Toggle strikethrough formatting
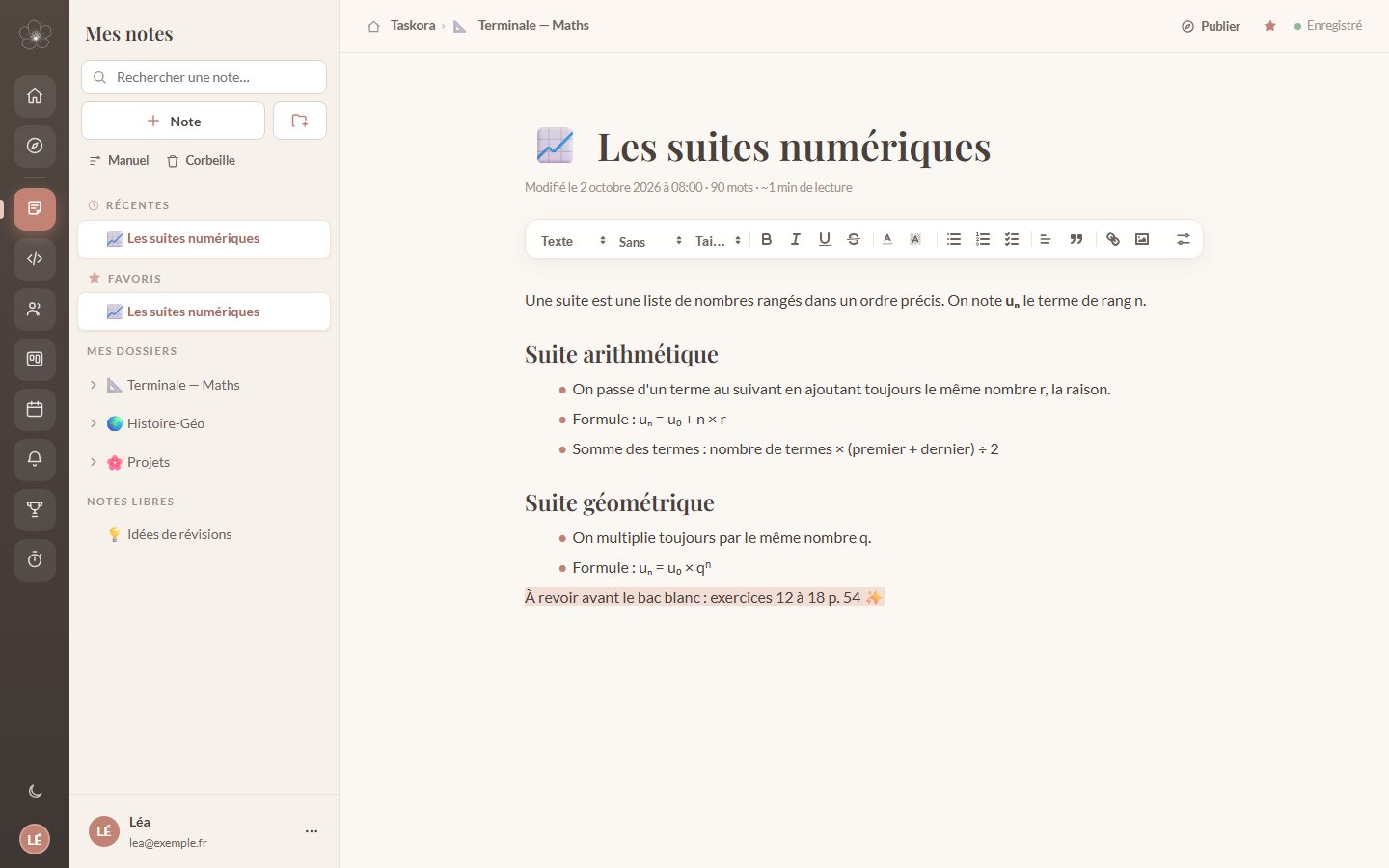 pos(854,239)
